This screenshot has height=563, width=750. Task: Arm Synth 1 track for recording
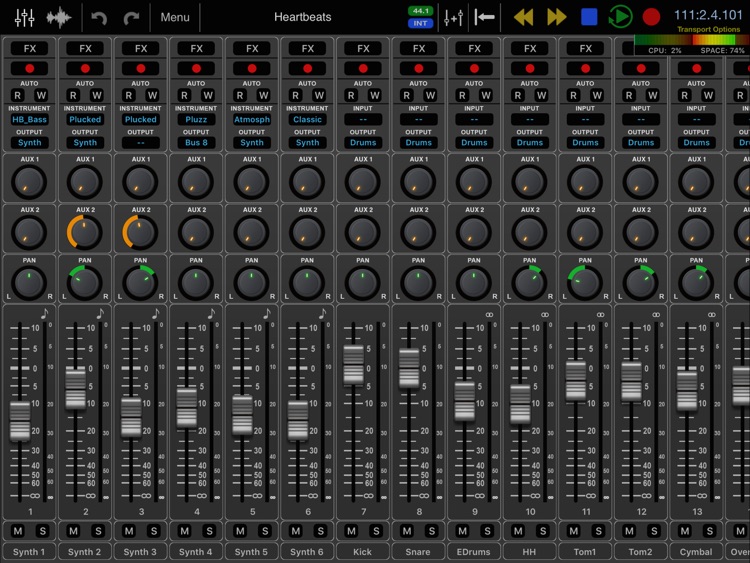tap(30, 68)
